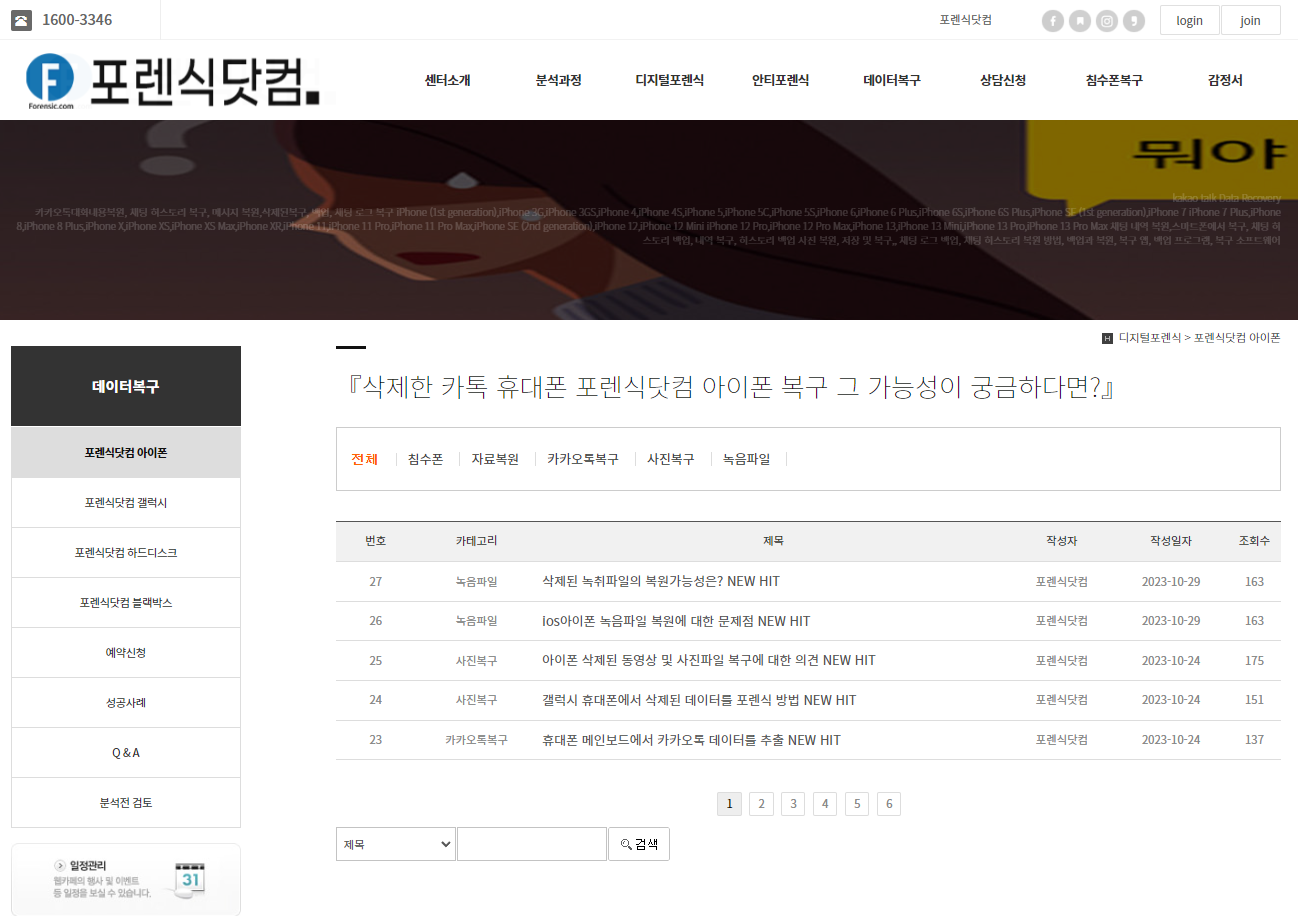Click the home icon in breadcrumb
The image size is (1298, 916).
click(1107, 338)
